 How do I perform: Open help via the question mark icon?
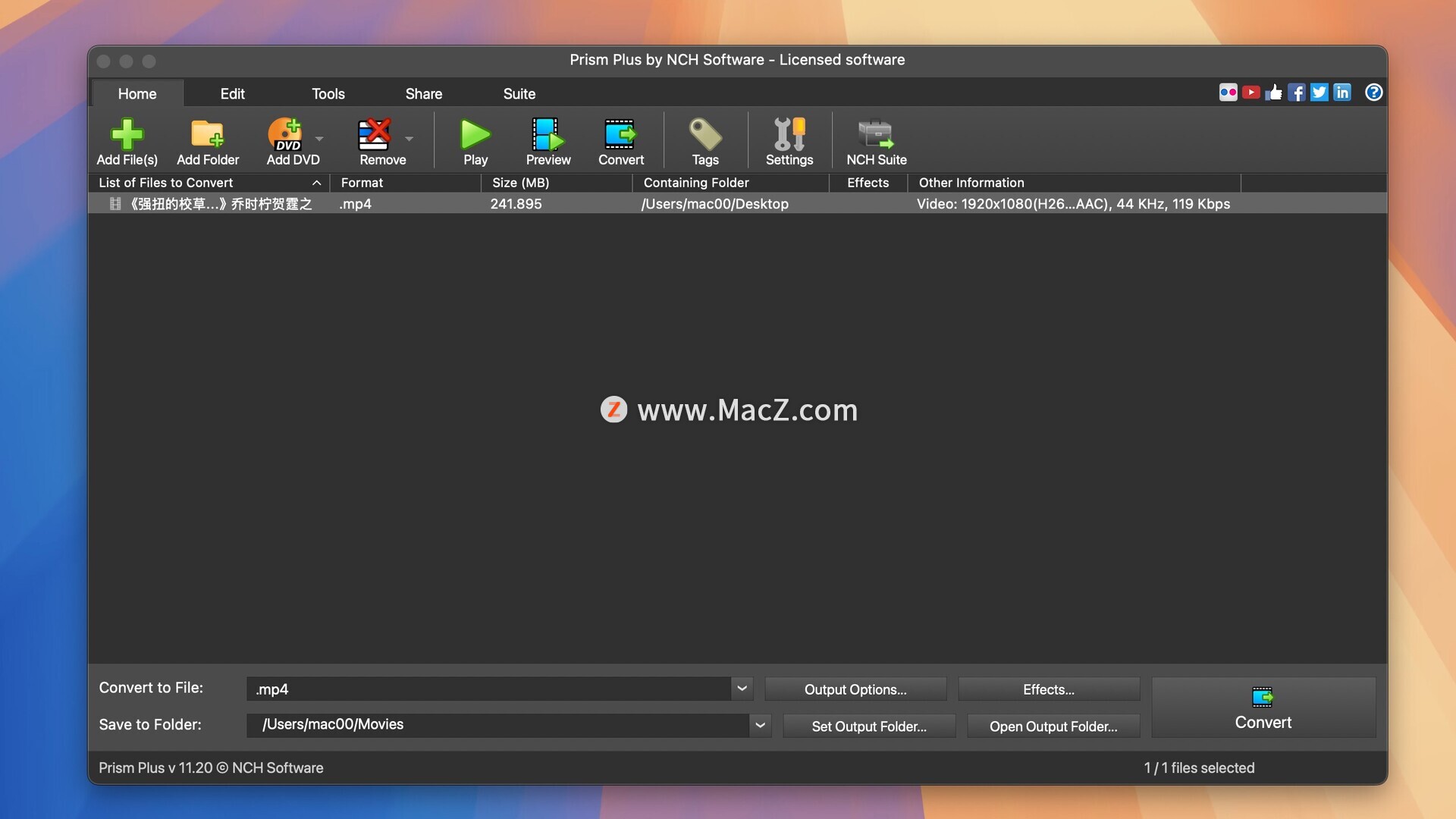[x=1373, y=93]
